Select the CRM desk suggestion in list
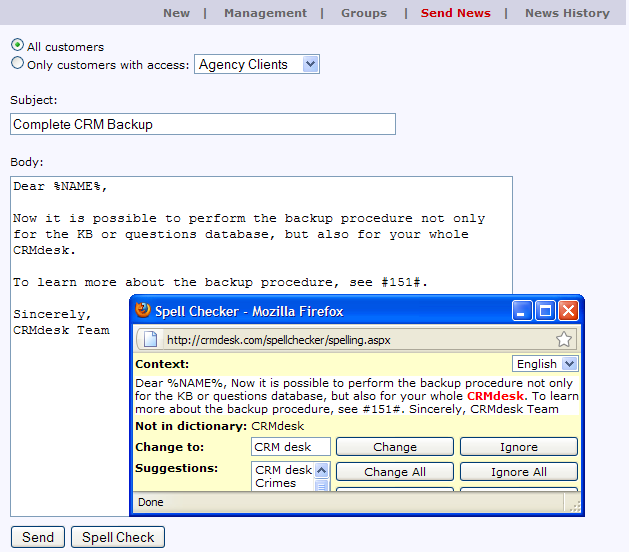This screenshot has height=552, width=629. pos(284,469)
